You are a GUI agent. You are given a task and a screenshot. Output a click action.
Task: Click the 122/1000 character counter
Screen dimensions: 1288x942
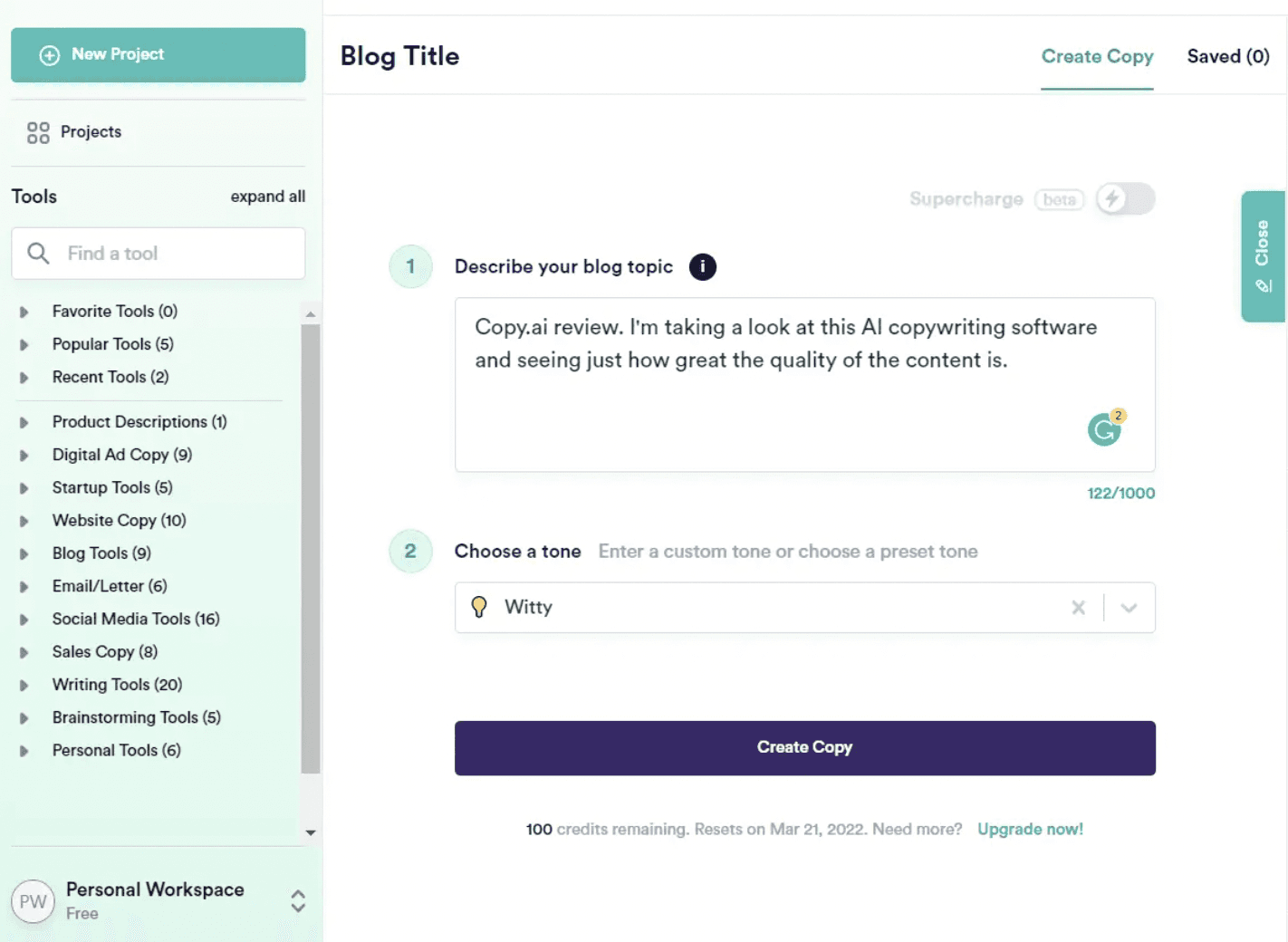1120,494
